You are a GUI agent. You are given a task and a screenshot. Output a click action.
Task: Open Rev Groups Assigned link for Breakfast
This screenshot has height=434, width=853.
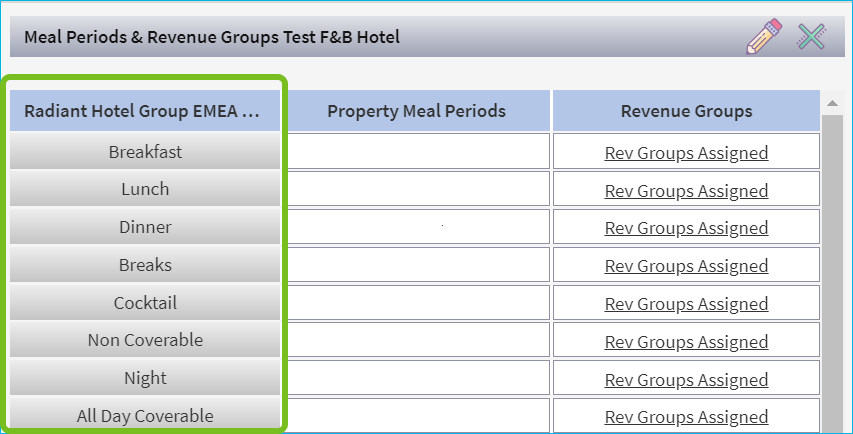[686, 152]
